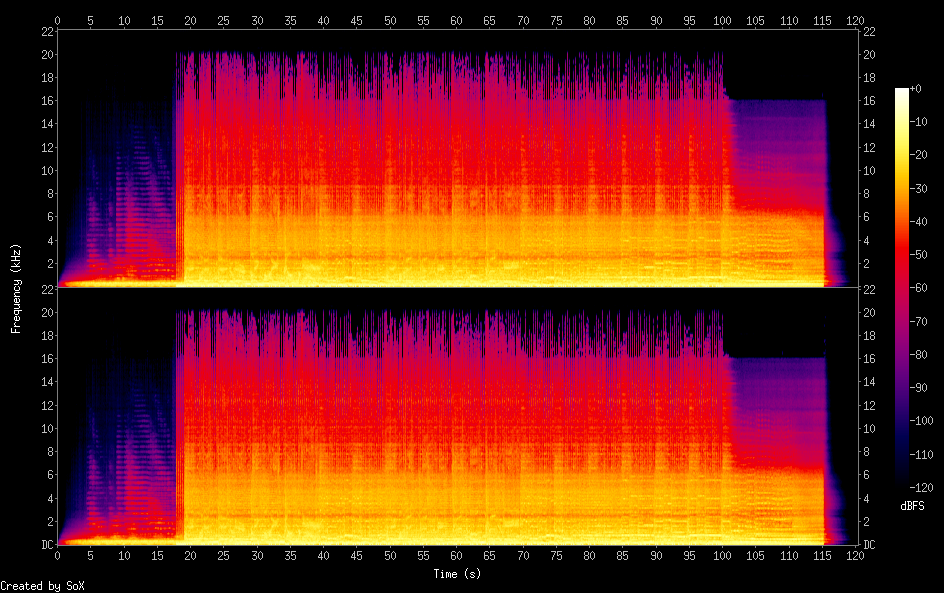This screenshot has width=944, height=593.
Task: Click the 'DC' label at bottom right
Action: [868, 545]
